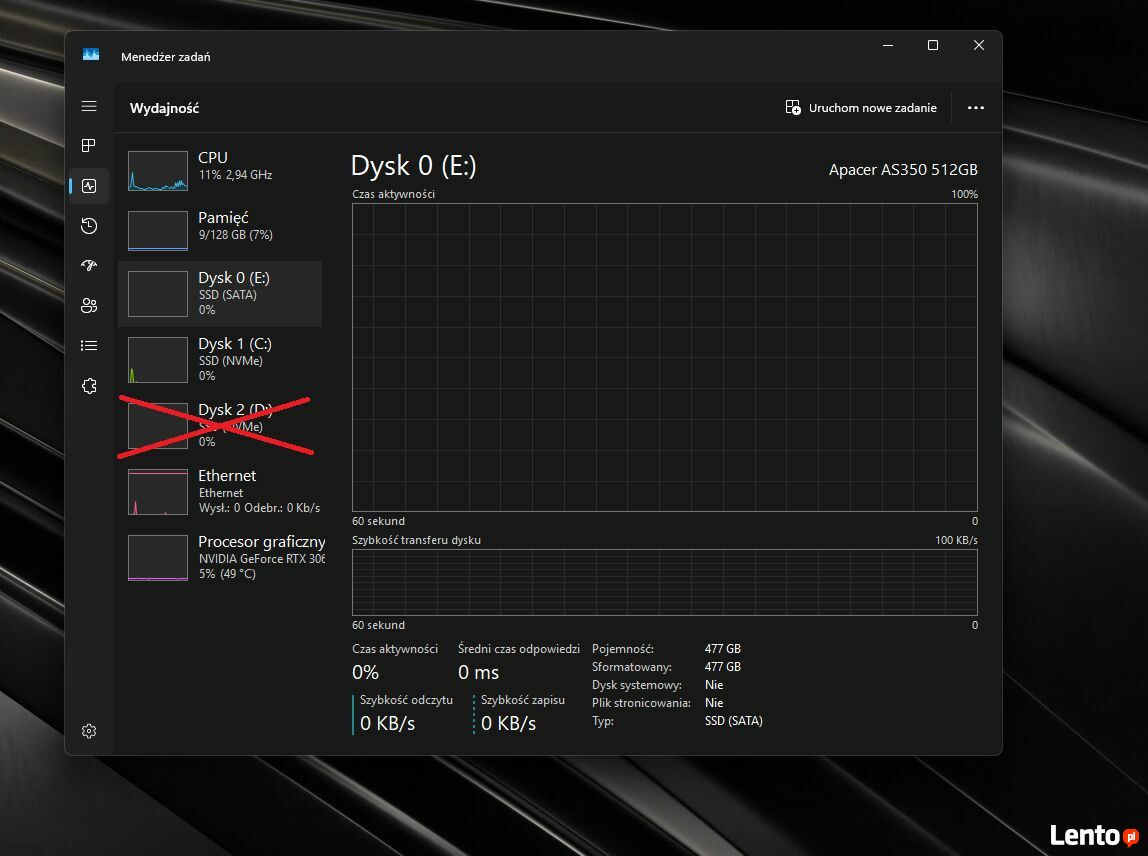Screen dimensions: 1148x856
Task: Open the Processes page icon
Action: [89, 146]
